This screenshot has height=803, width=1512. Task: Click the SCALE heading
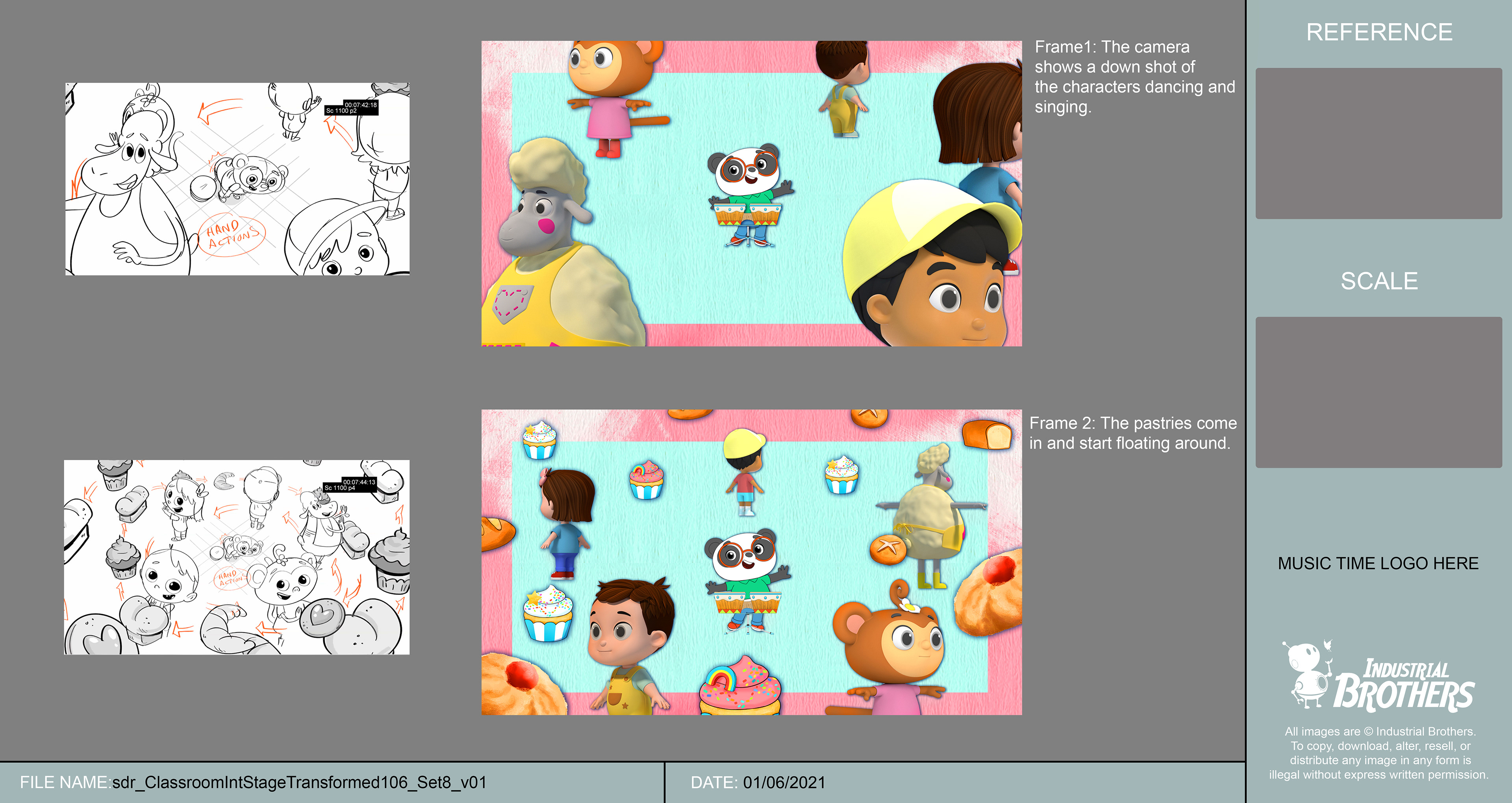tap(1379, 281)
